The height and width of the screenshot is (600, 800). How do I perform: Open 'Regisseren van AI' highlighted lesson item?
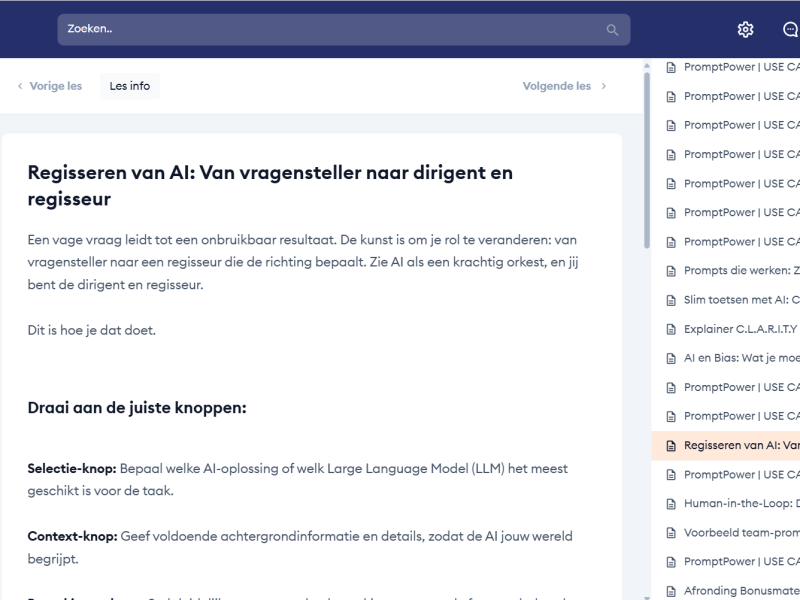coord(740,445)
